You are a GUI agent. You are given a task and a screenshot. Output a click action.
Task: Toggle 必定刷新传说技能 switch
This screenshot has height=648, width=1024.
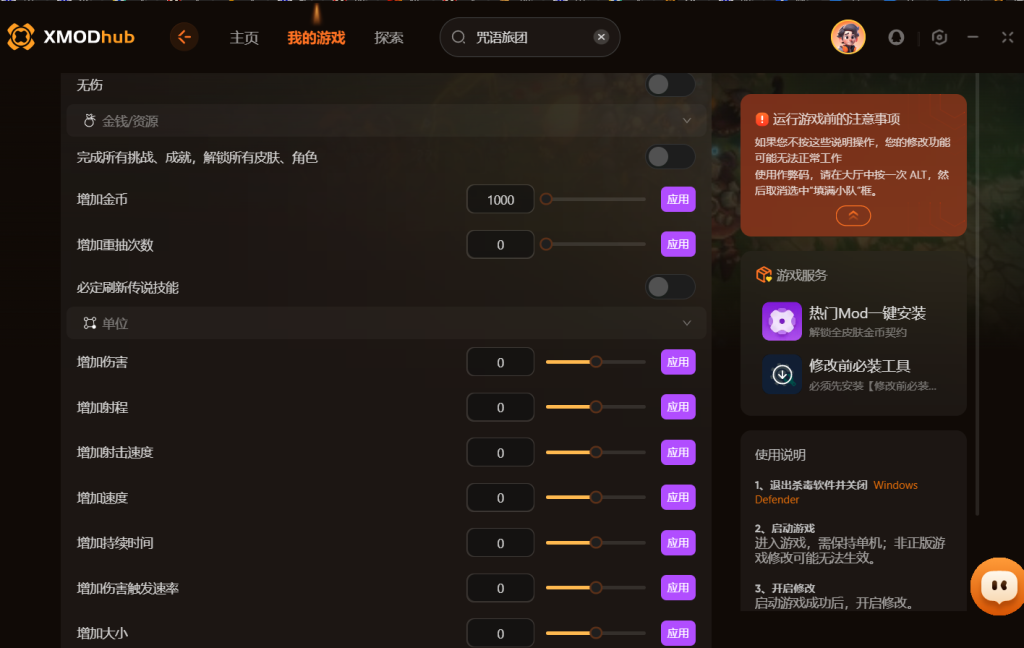(x=670, y=287)
